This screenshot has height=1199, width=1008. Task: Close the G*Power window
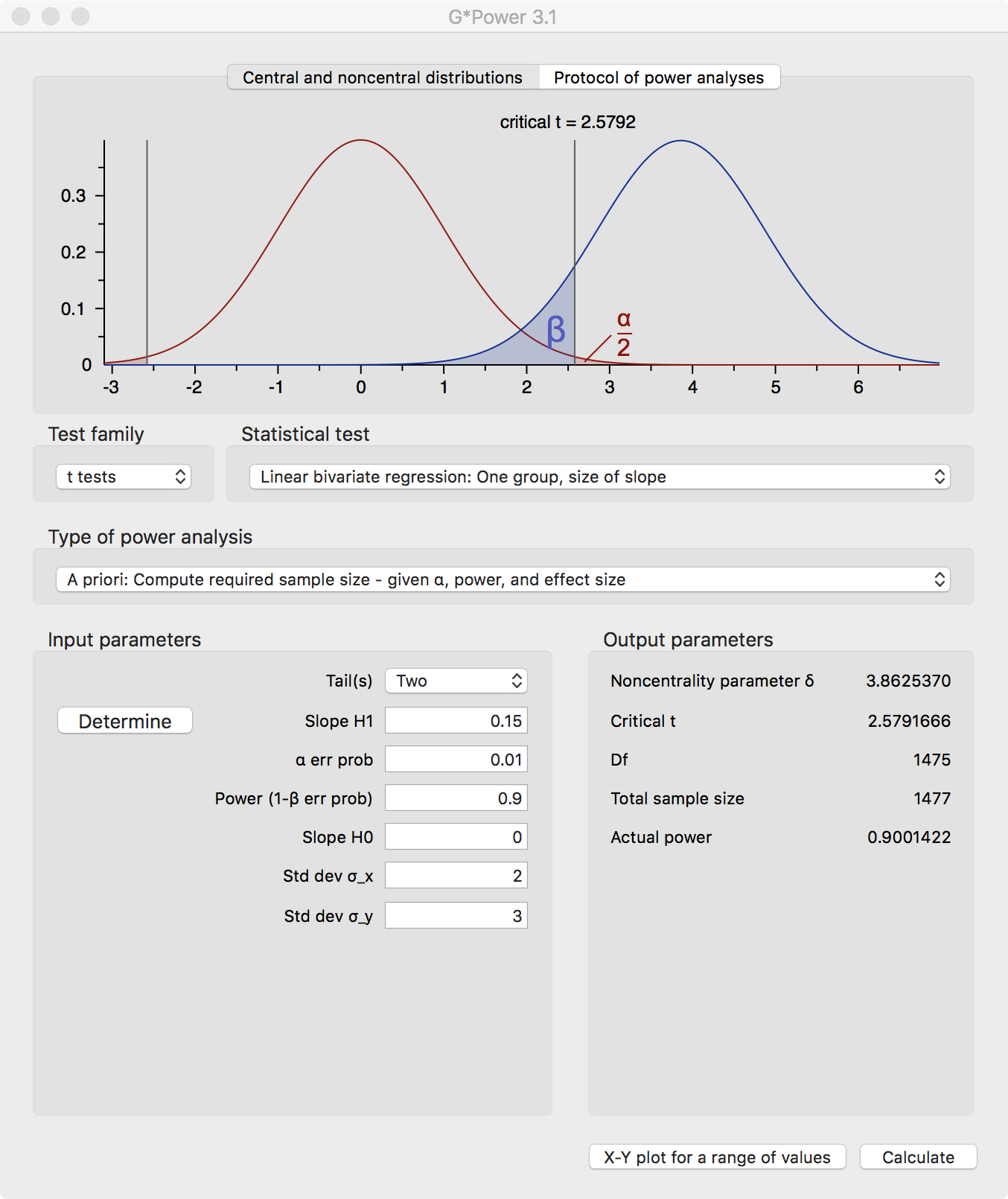coord(21,16)
